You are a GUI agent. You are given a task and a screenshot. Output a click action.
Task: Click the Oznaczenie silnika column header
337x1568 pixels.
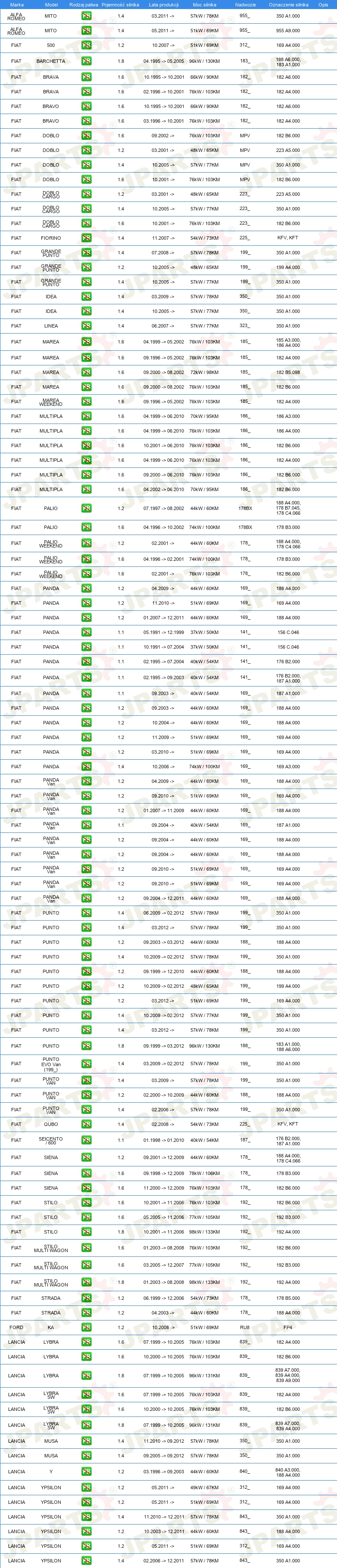tap(288, 4)
